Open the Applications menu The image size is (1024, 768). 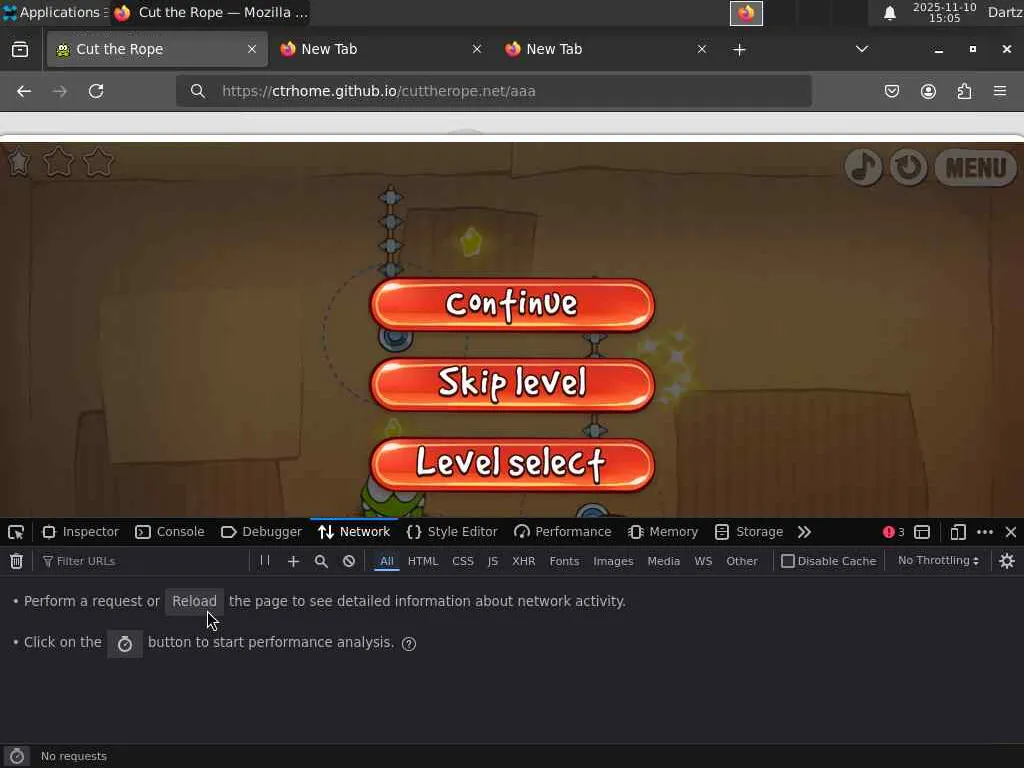[x=54, y=12]
